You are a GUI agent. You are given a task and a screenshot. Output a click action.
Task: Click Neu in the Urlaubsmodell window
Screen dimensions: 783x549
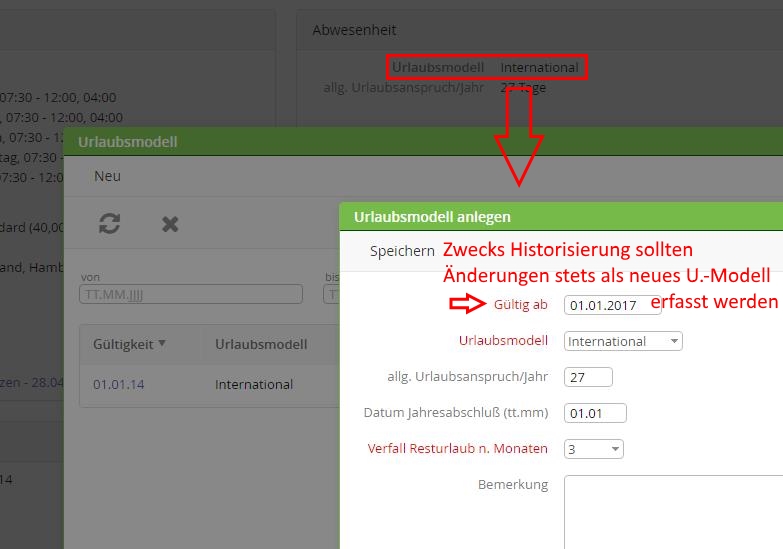click(107, 176)
